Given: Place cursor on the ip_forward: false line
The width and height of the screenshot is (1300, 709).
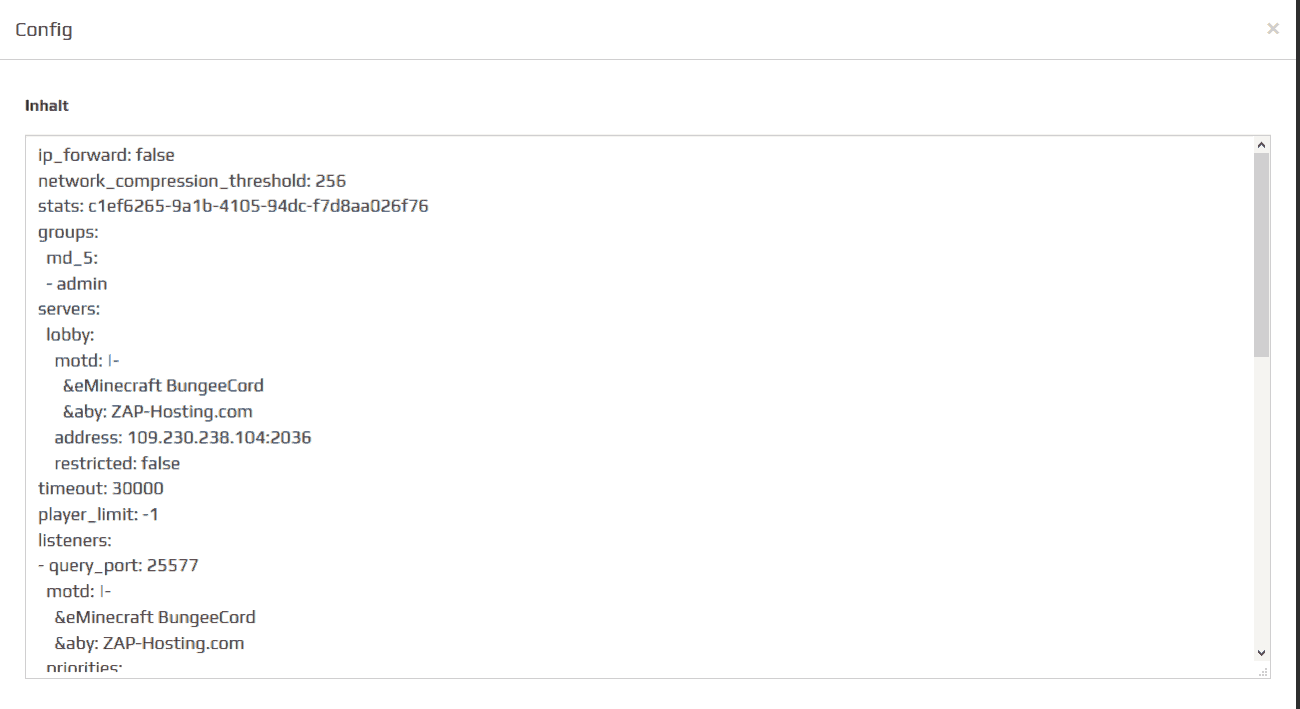Looking at the screenshot, I should pyautogui.click(x=106, y=155).
